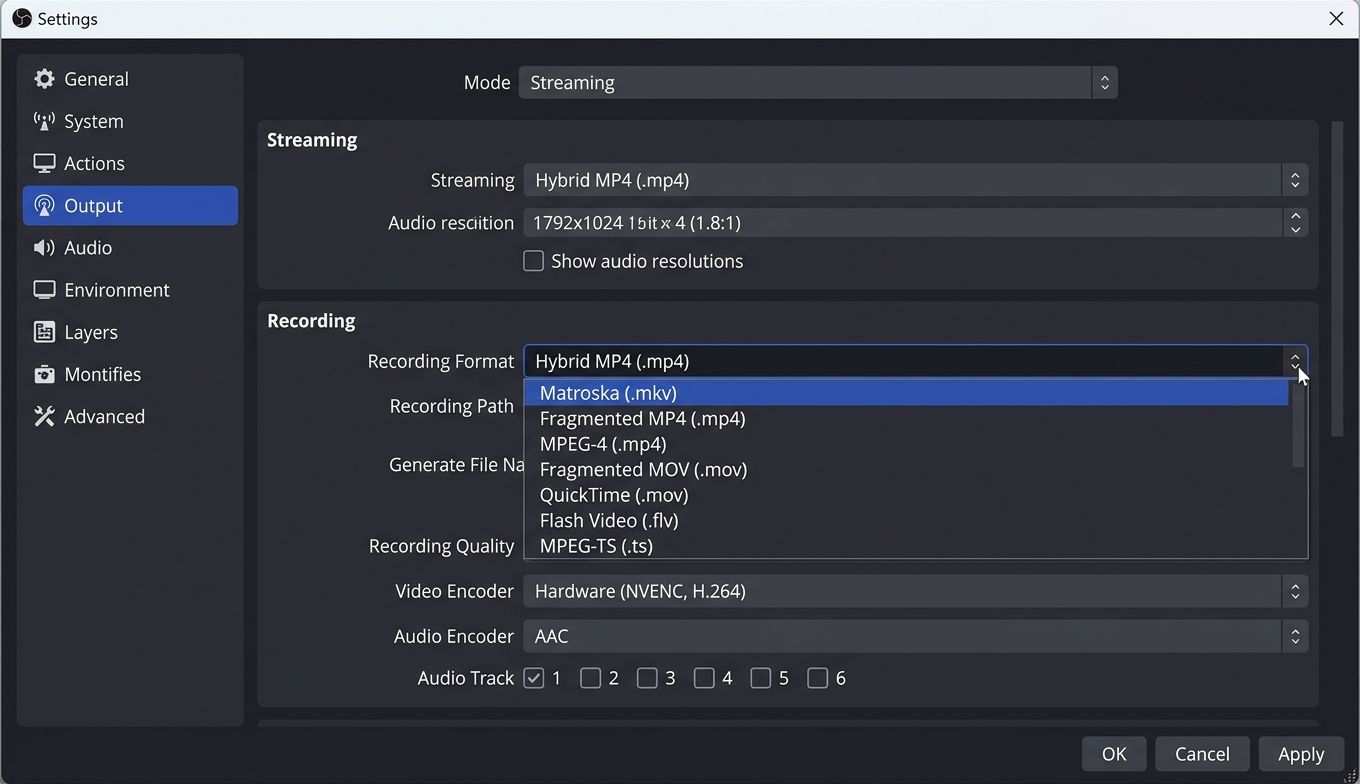The width and height of the screenshot is (1360, 784).
Task: Enable Audio Track 6
Action: (818, 678)
